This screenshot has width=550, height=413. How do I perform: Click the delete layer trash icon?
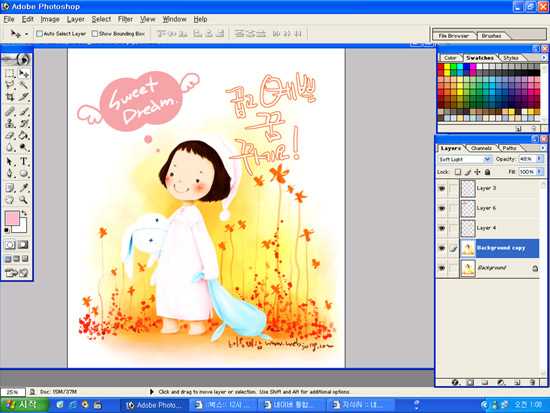(532, 382)
